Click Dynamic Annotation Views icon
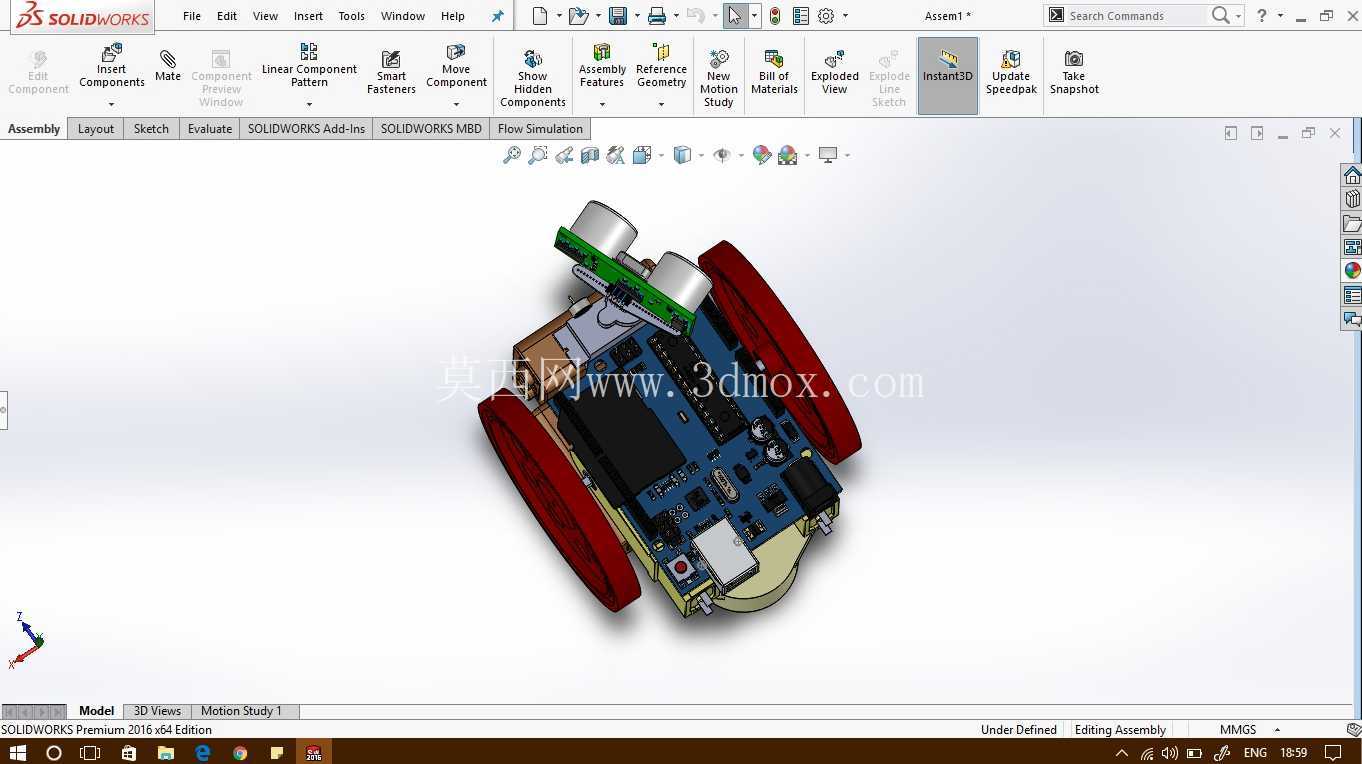This screenshot has height=764, width=1362. [x=616, y=155]
